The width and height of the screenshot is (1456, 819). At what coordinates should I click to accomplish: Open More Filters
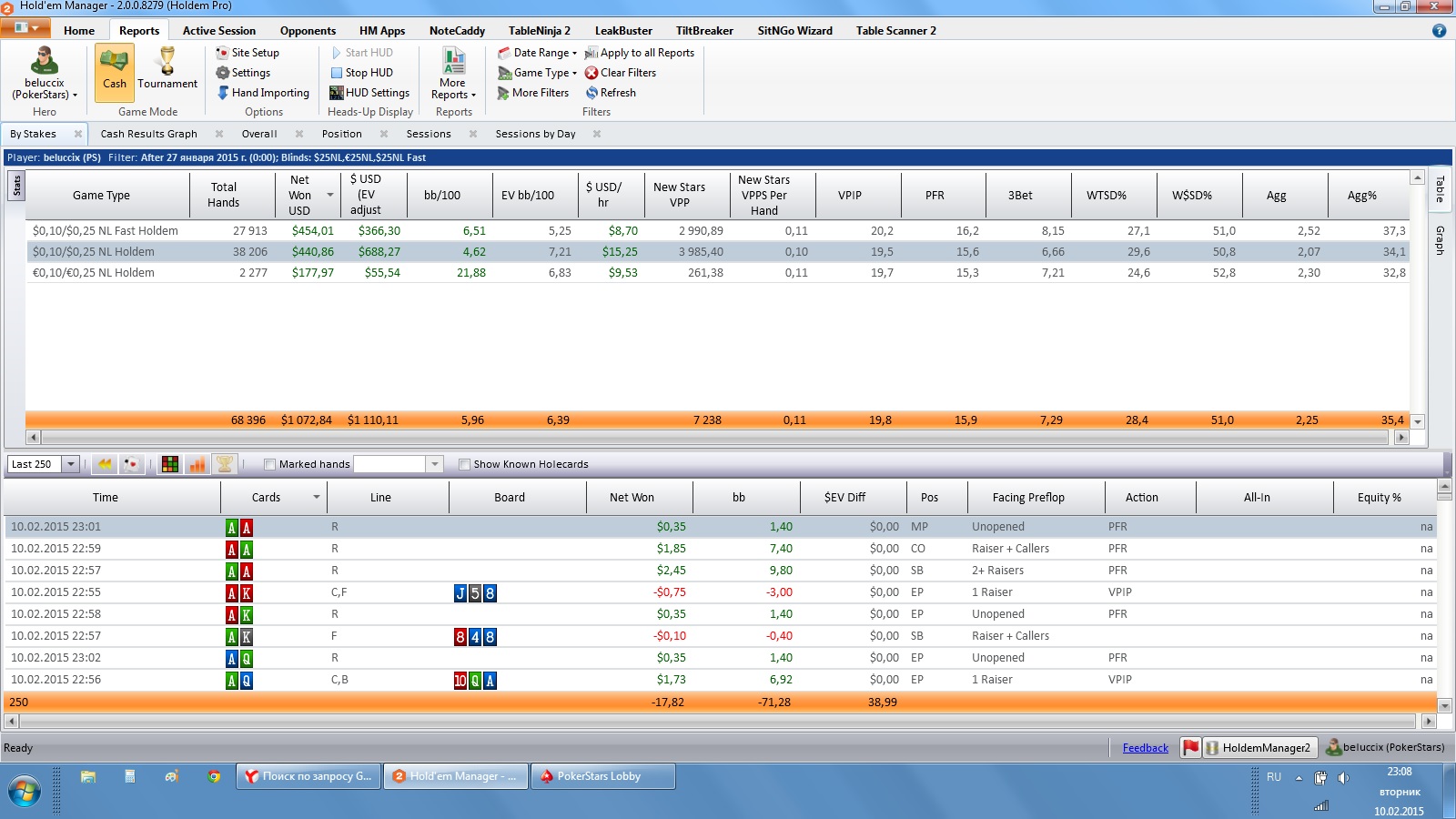[x=533, y=93]
